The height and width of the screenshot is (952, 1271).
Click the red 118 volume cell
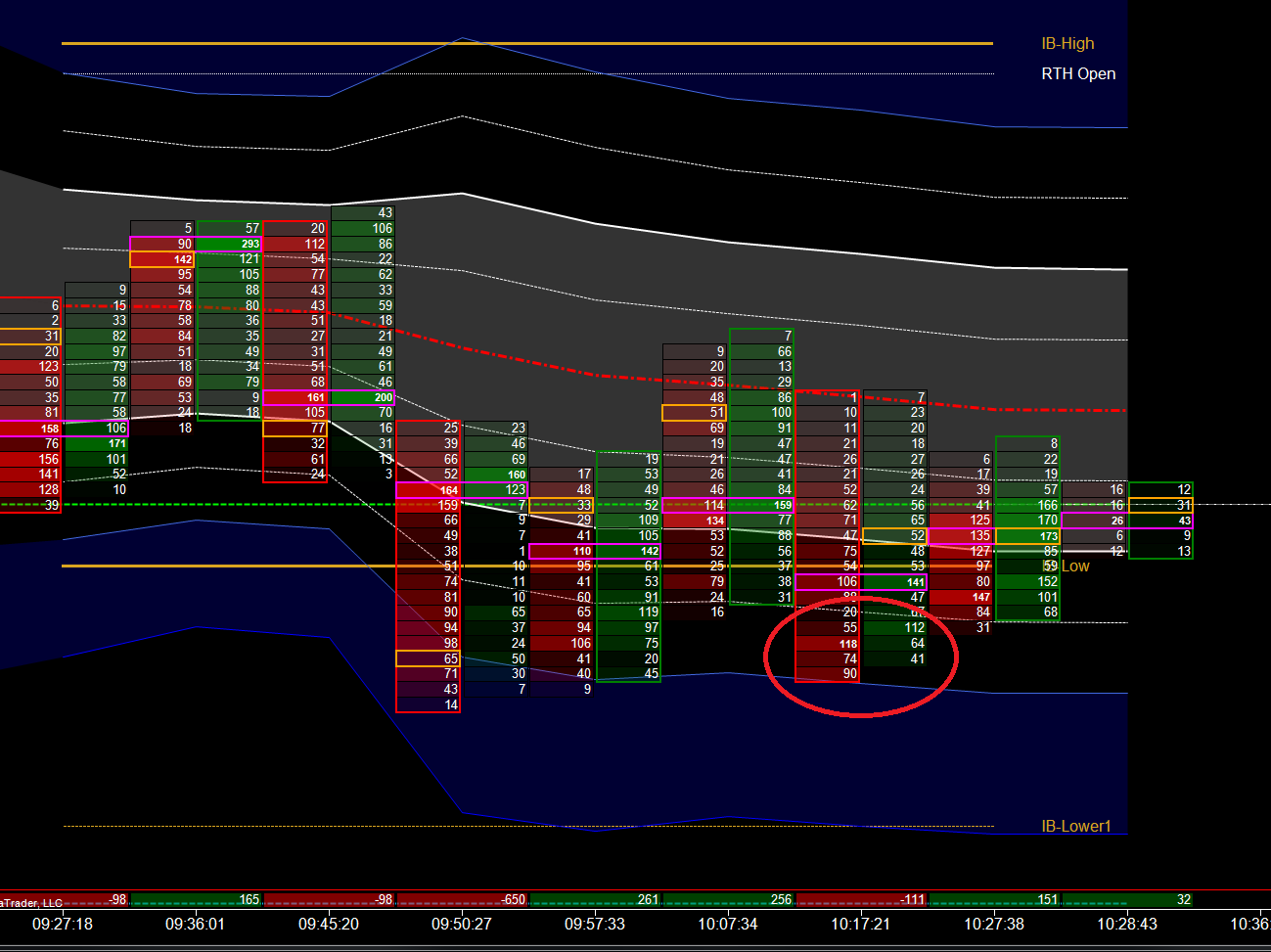click(828, 644)
